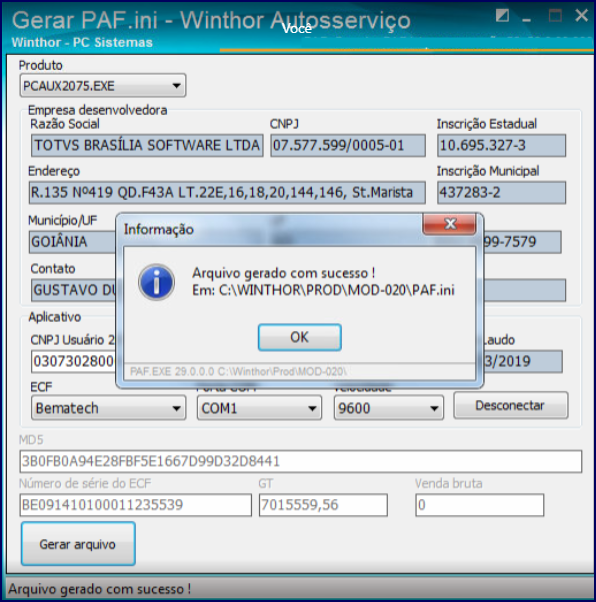Viewport: 596px width, 602px height.
Task: Click the CNPJ field 07.577.599/0005-01
Action: pos(348,145)
